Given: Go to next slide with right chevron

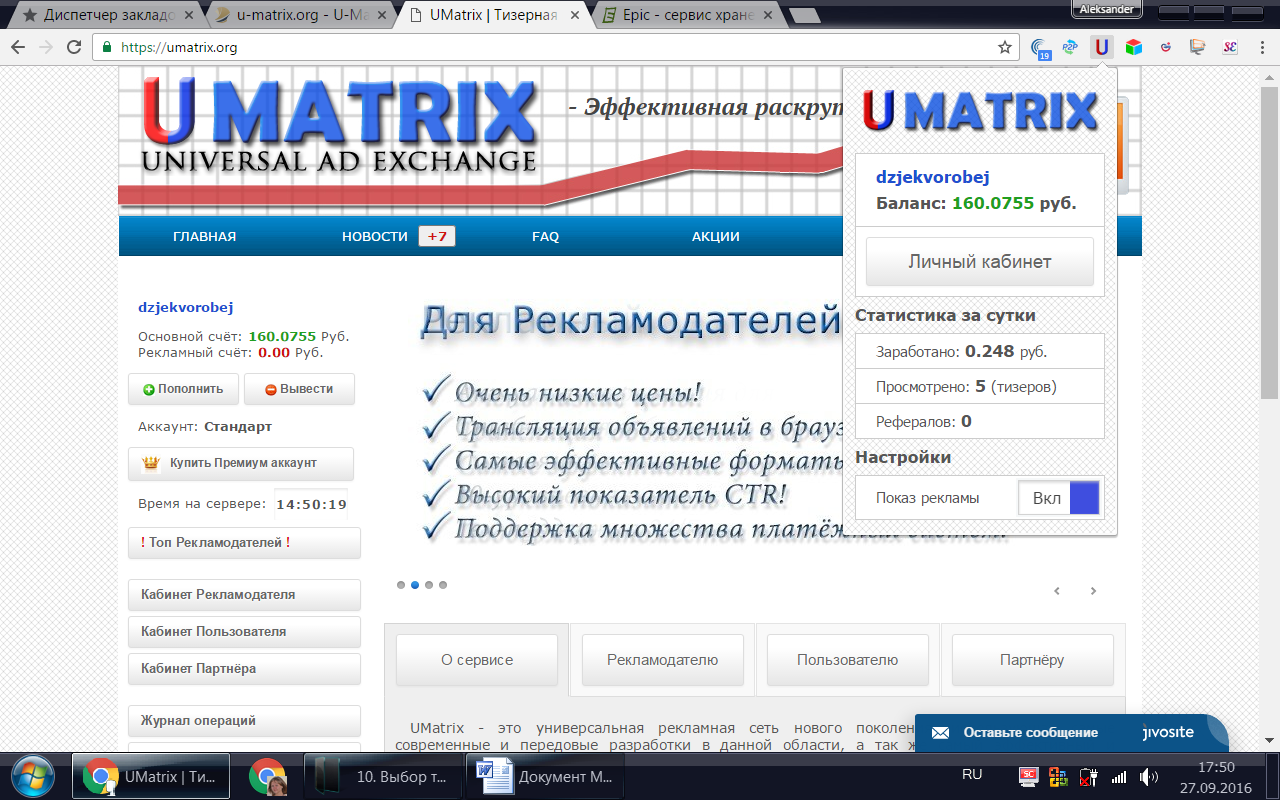Looking at the screenshot, I should pyautogui.click(x=1093, y=591).
